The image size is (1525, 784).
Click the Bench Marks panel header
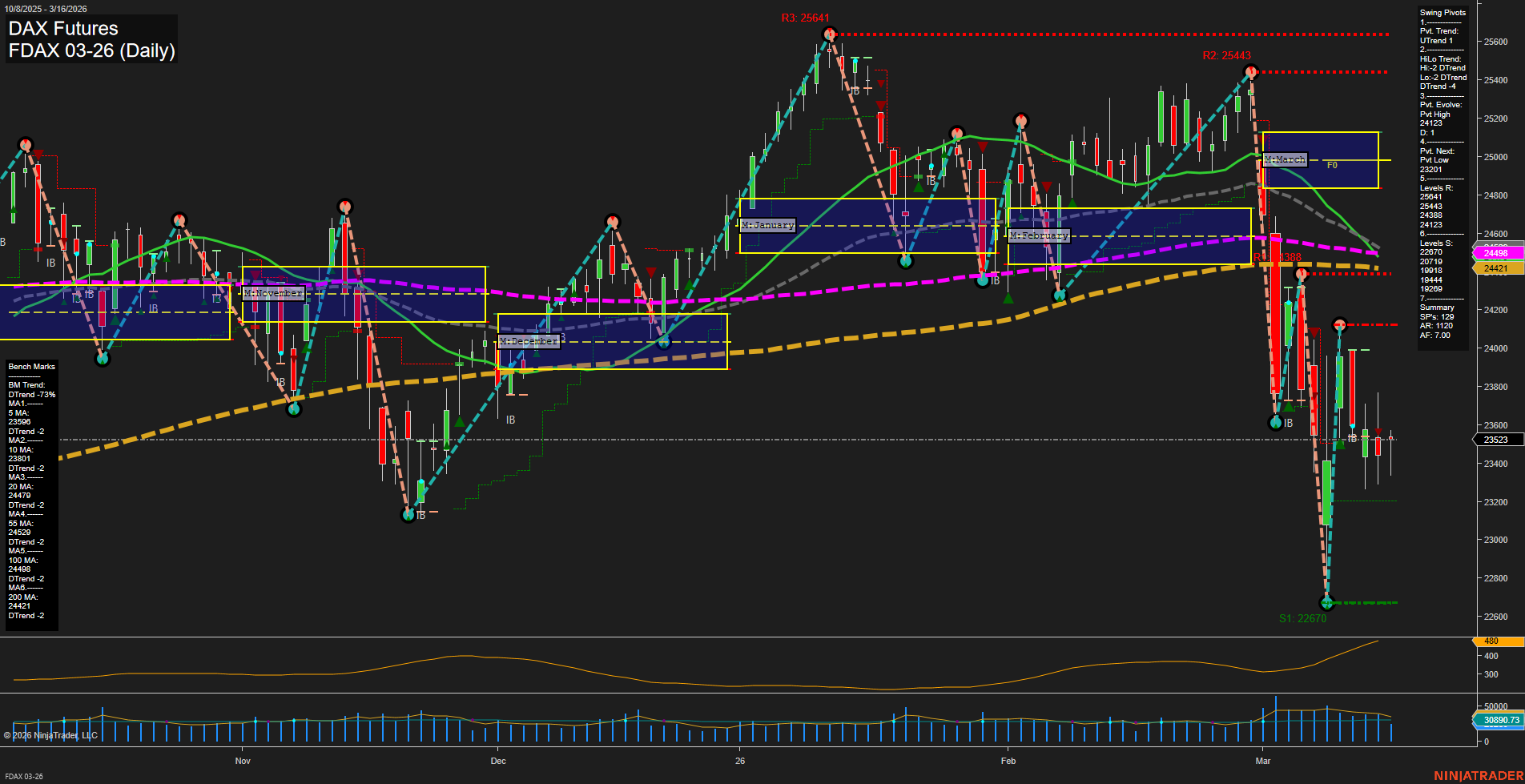[30, 366]
